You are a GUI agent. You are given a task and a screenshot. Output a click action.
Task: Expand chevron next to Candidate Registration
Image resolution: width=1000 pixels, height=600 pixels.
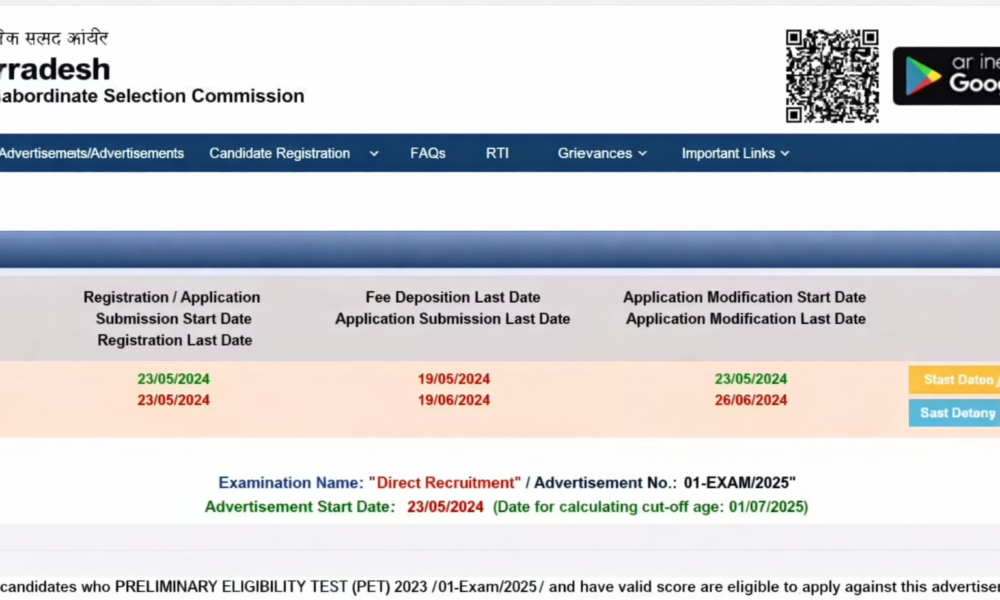click(x=374, y=153)
